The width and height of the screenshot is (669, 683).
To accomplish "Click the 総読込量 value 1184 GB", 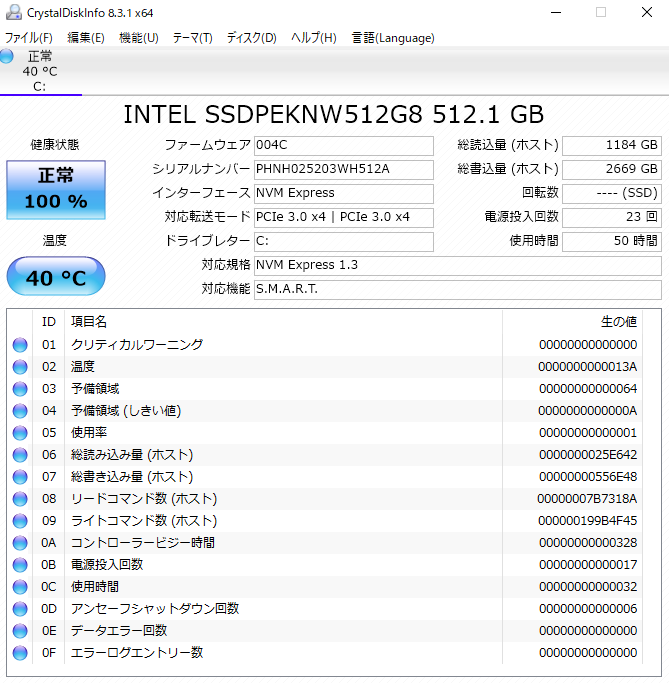I will point(612,145).
